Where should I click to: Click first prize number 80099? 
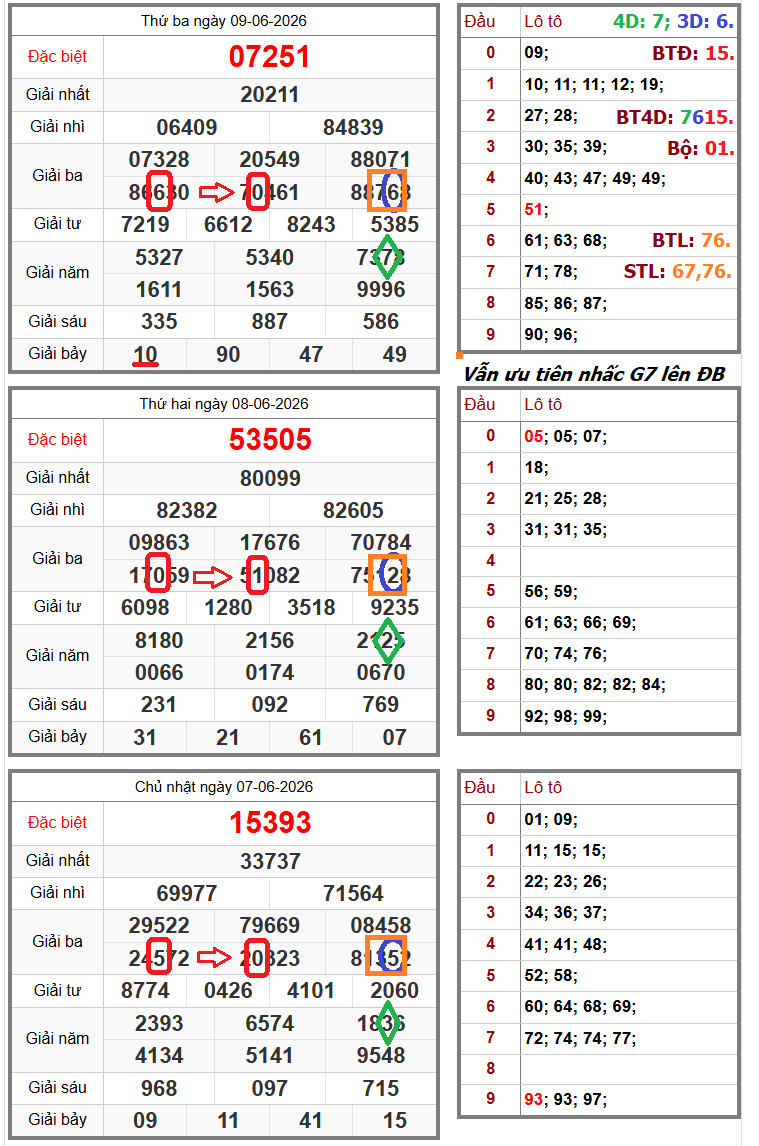click(x=270, y=478)
